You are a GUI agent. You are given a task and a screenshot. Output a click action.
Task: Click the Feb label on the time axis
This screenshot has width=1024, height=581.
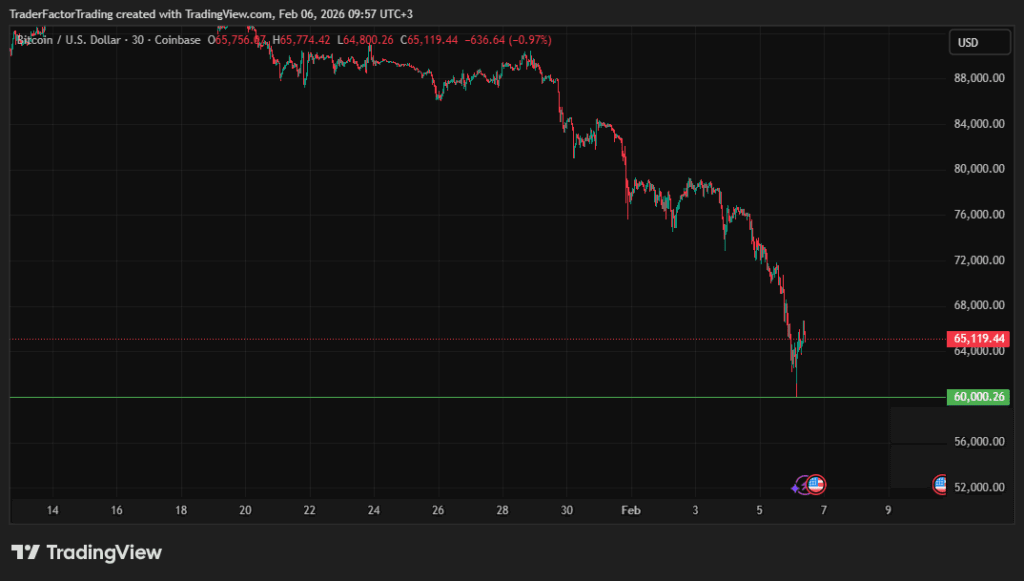coord(630,510)
